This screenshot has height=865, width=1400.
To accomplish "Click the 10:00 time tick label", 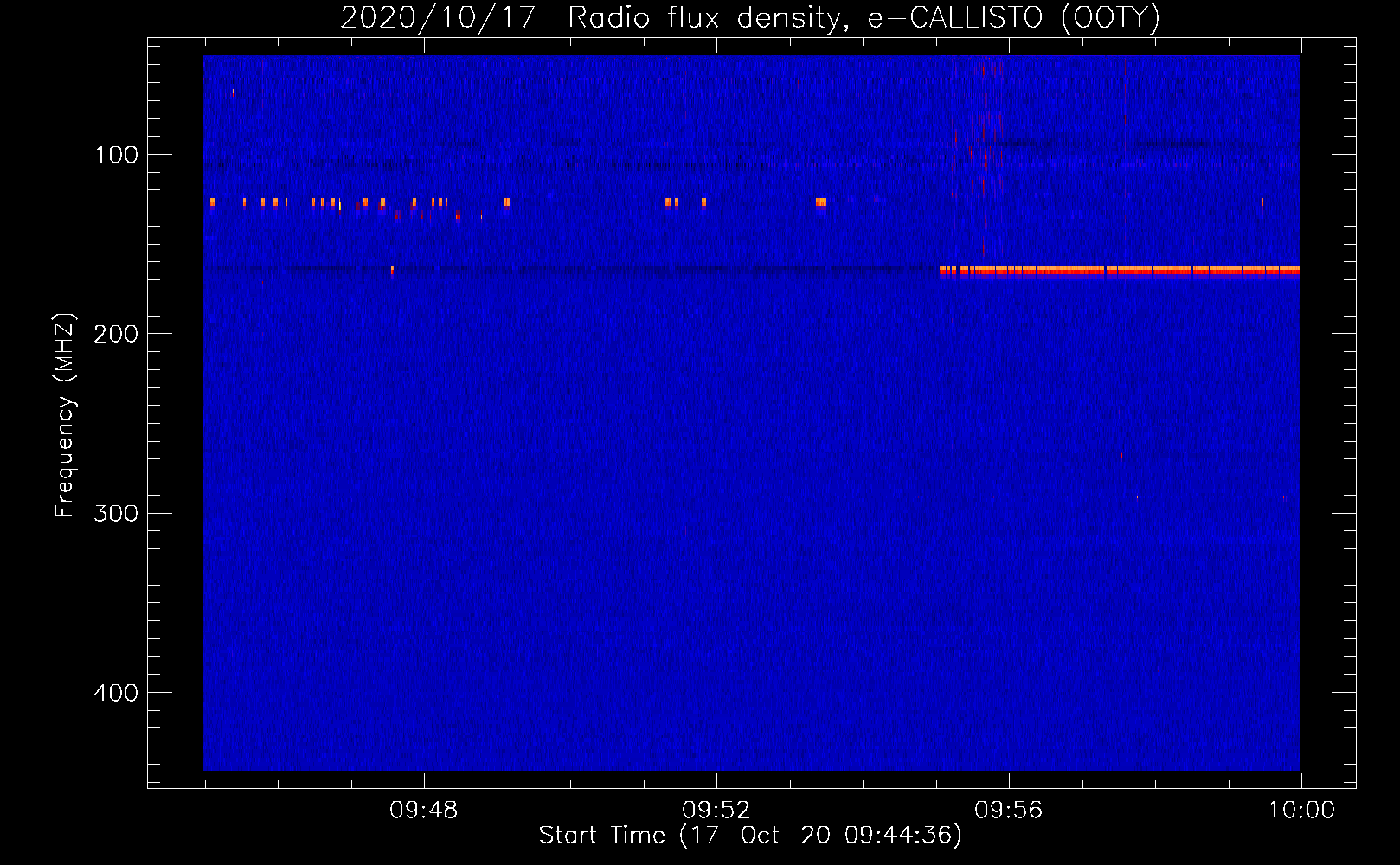I will pyautogui.click(x=1301, y=811).
